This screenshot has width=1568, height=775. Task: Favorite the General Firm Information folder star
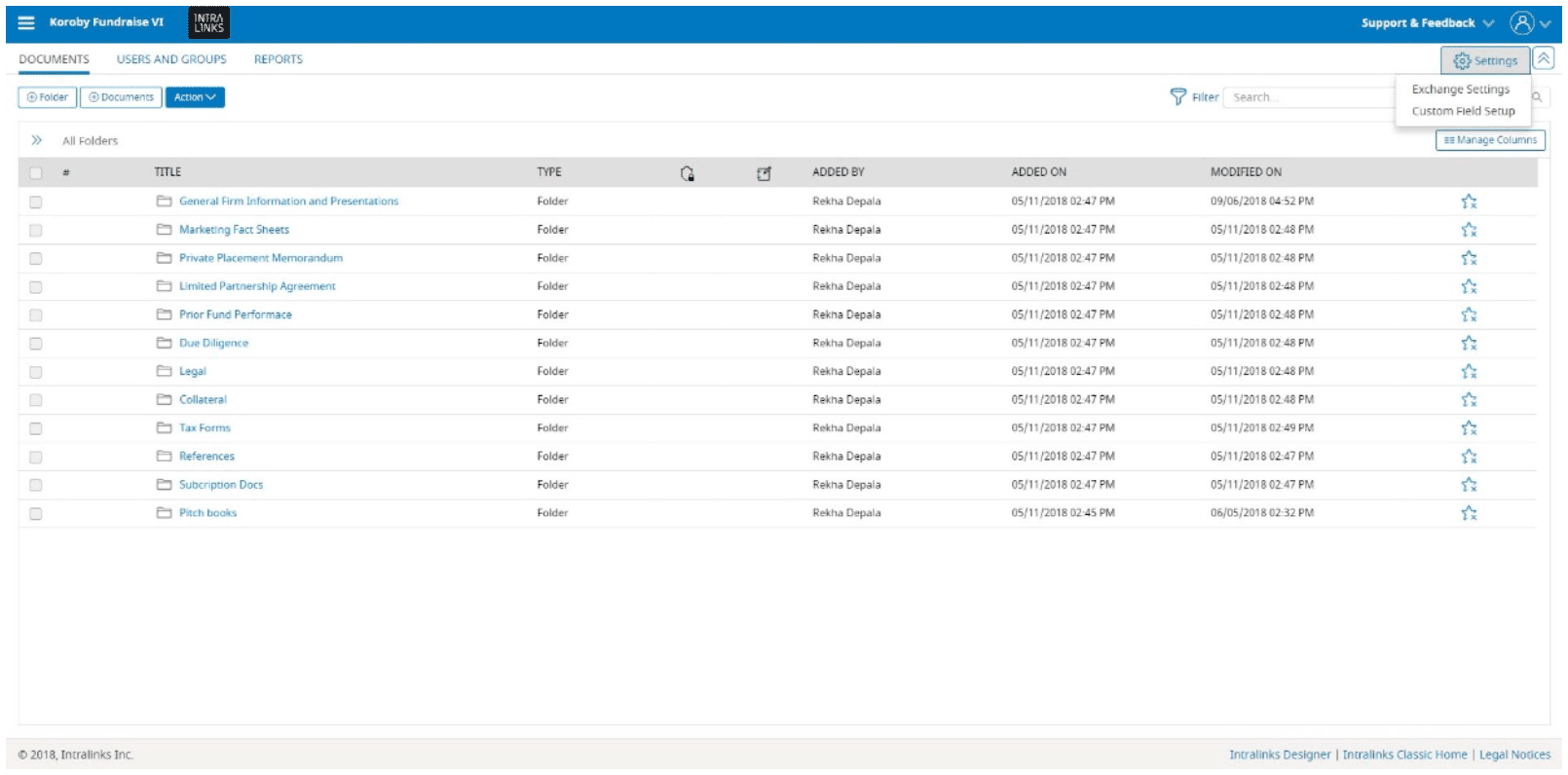[1469, 202]
